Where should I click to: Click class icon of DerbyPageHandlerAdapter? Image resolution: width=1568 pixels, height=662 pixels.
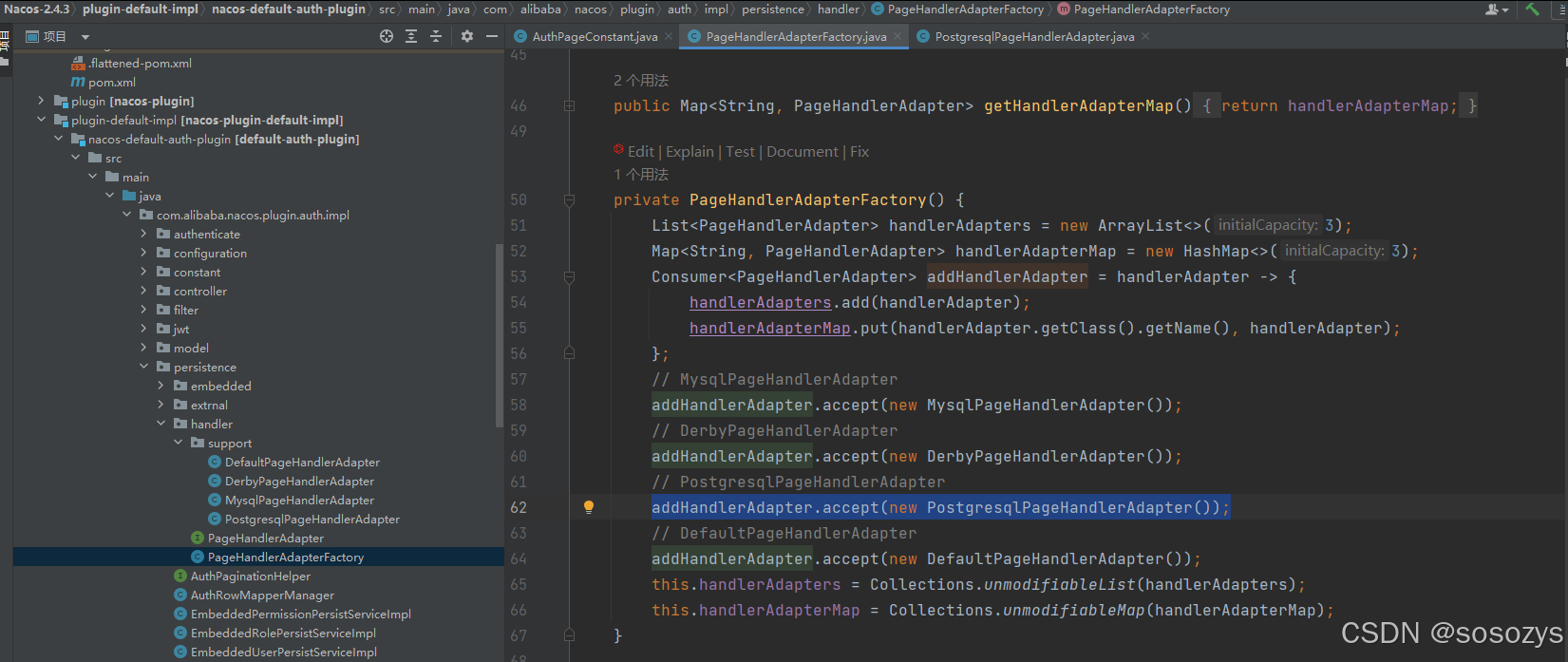(x=215, y=482)
